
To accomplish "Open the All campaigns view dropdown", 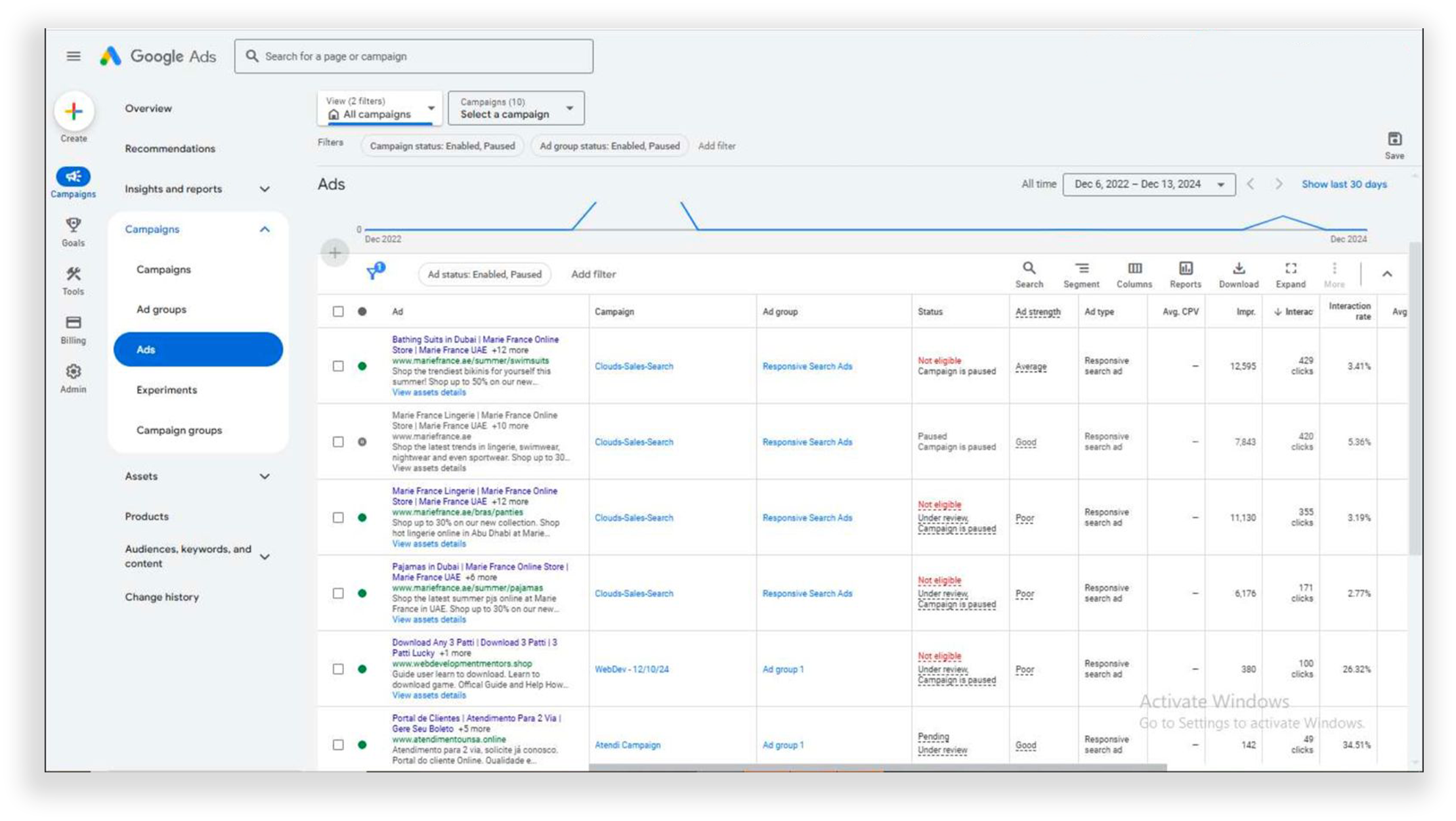I will point(380,108).
